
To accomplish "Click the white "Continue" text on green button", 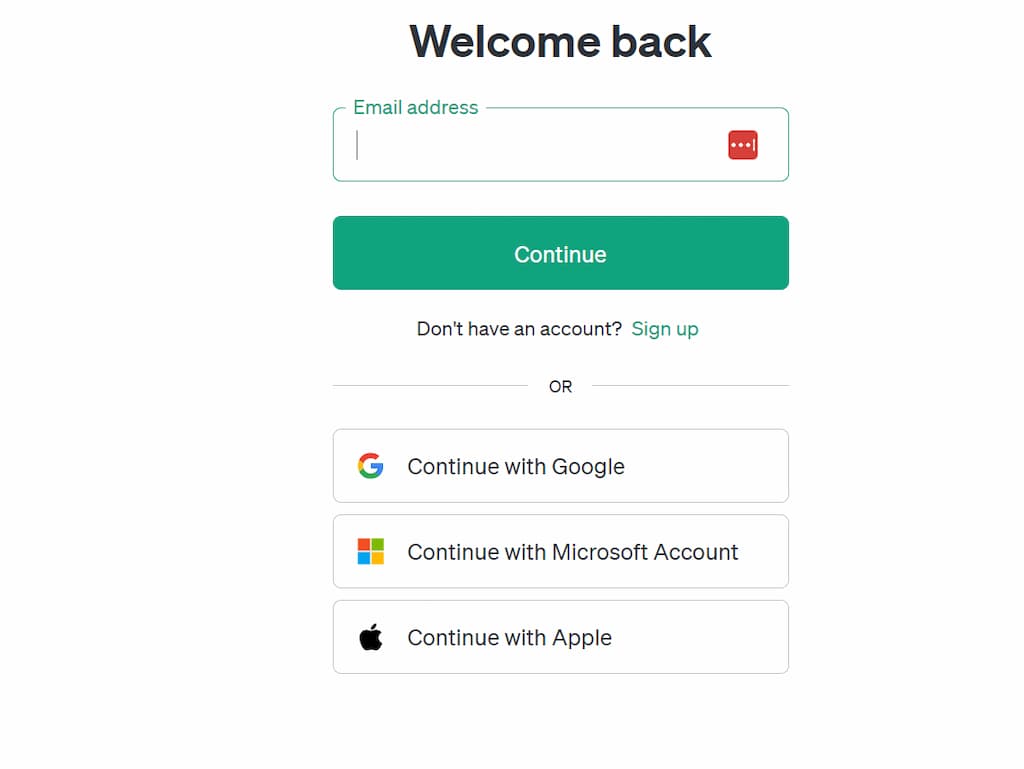I will [560, 255].
